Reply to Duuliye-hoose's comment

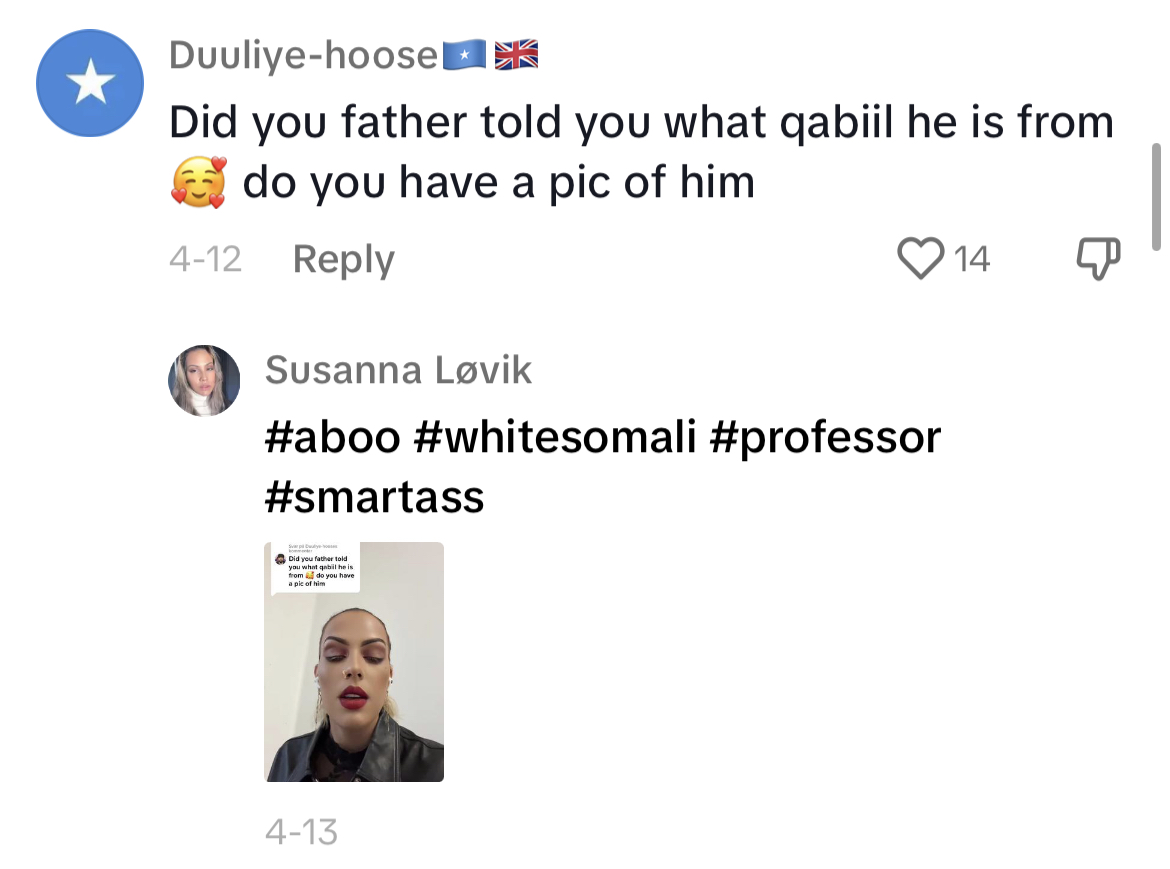(x=343, y=260)
